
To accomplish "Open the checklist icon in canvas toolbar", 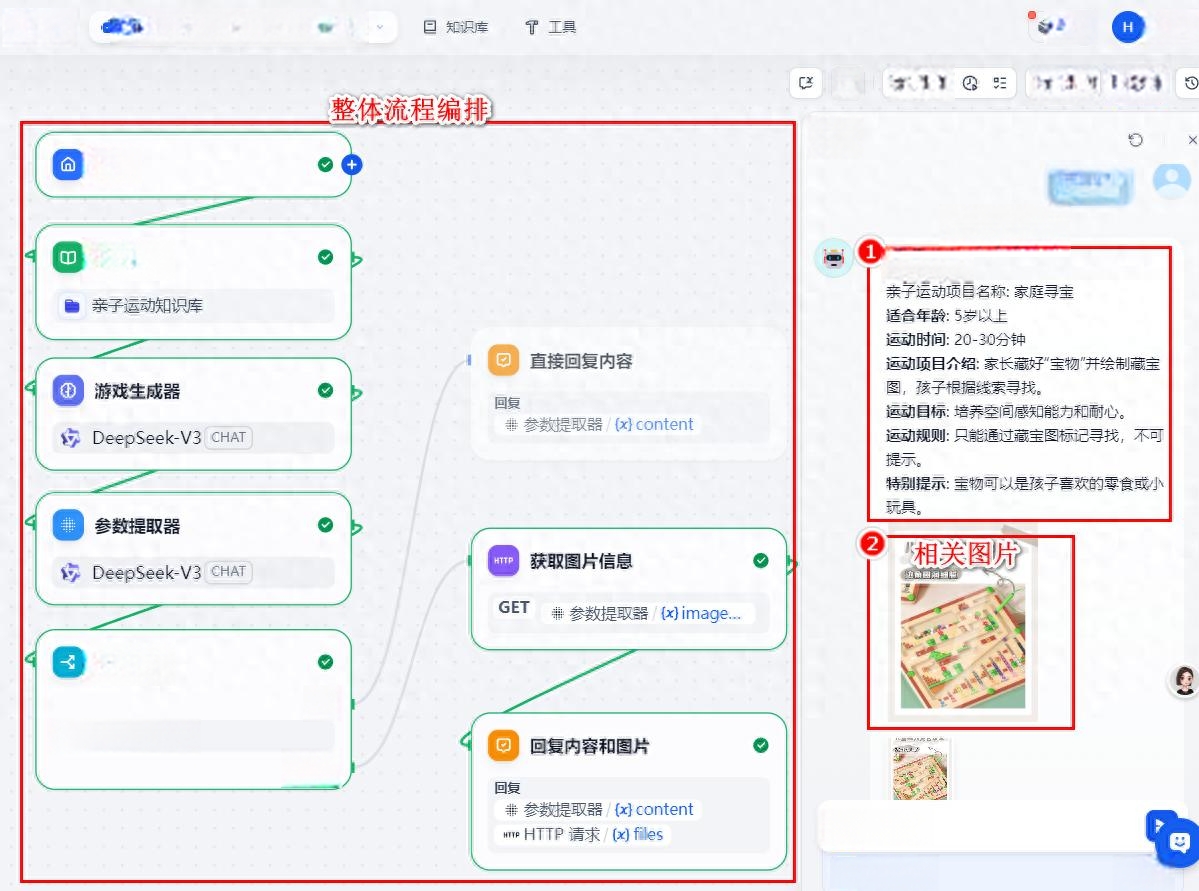I will click(999, 83).
